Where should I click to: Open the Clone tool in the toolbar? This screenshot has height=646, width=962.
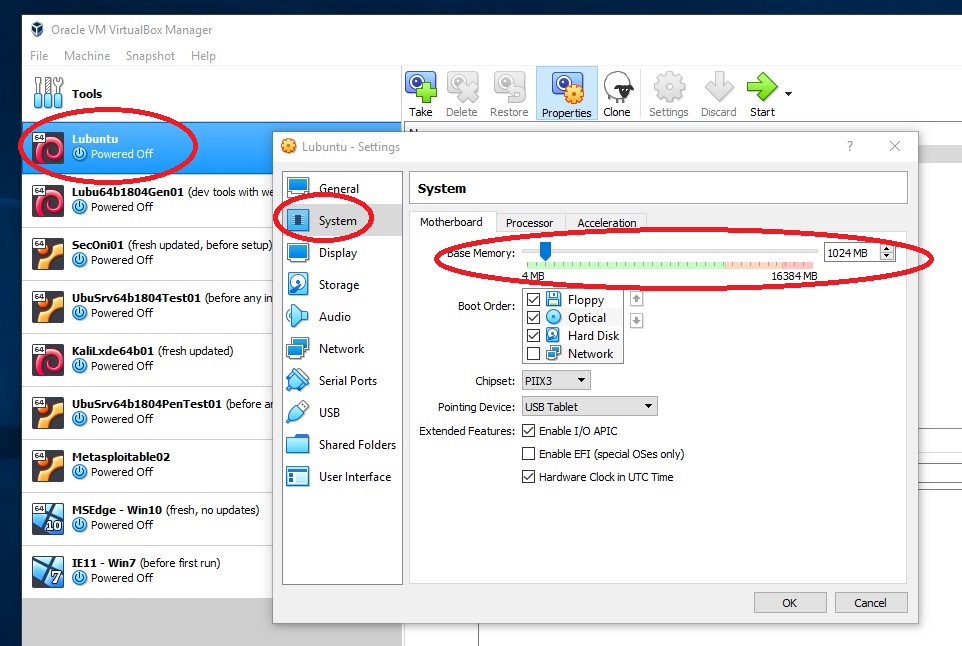pos(617,92)
